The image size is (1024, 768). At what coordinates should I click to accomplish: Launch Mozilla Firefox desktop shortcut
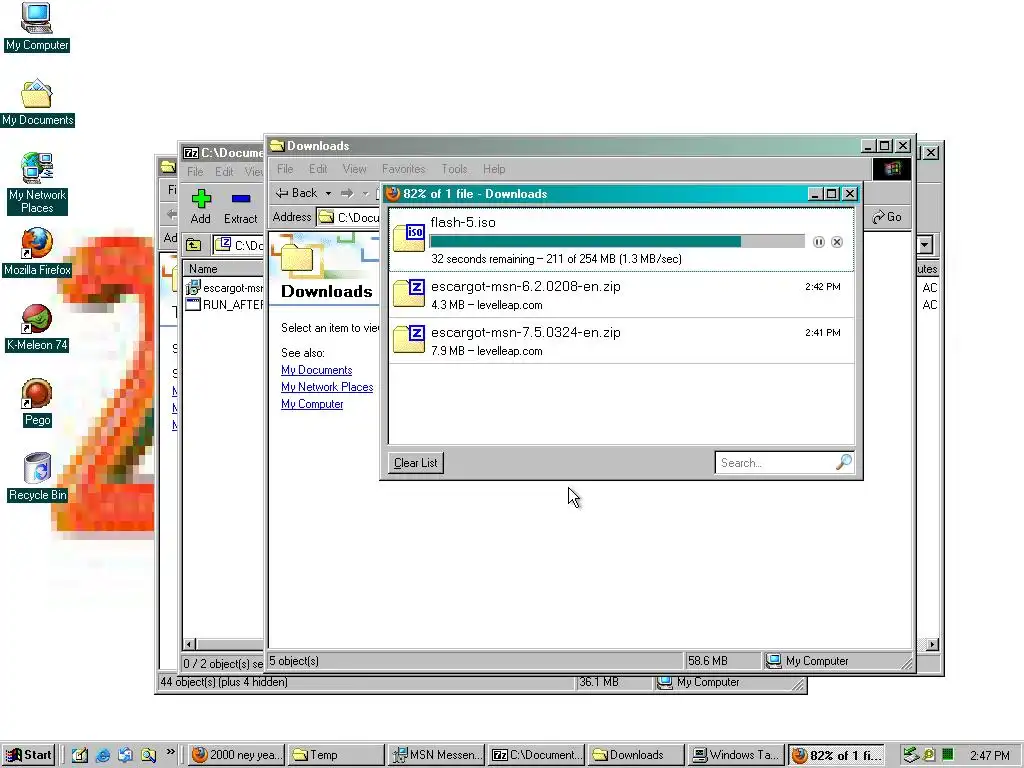tap(37, 252)
